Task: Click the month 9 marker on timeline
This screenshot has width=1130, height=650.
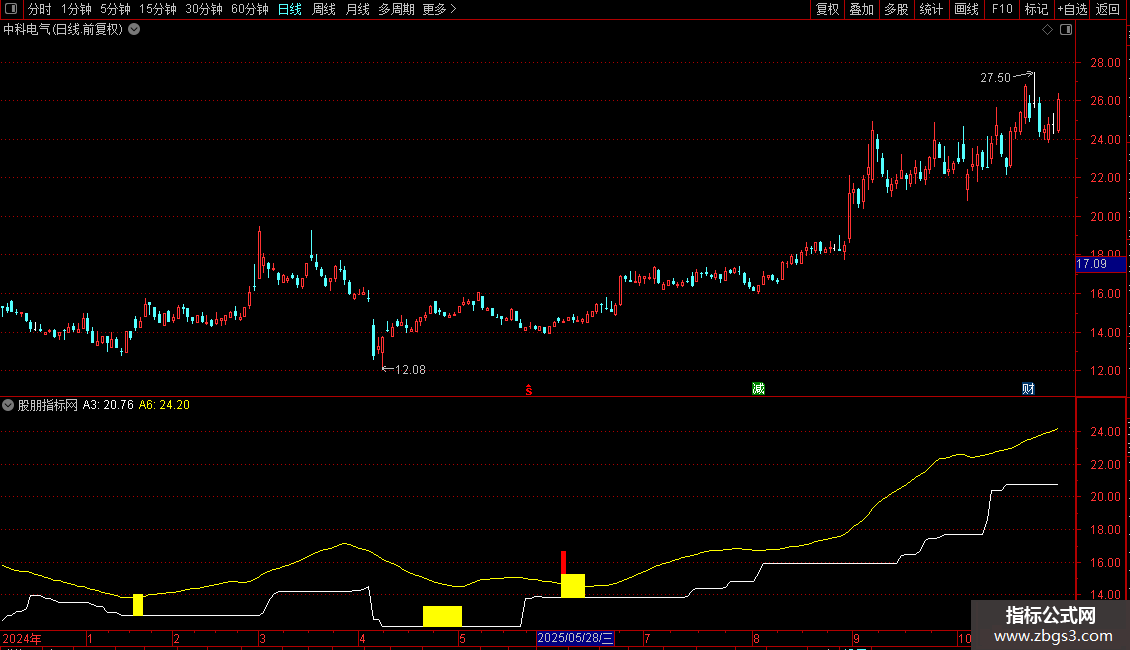Action: (856, 638)
